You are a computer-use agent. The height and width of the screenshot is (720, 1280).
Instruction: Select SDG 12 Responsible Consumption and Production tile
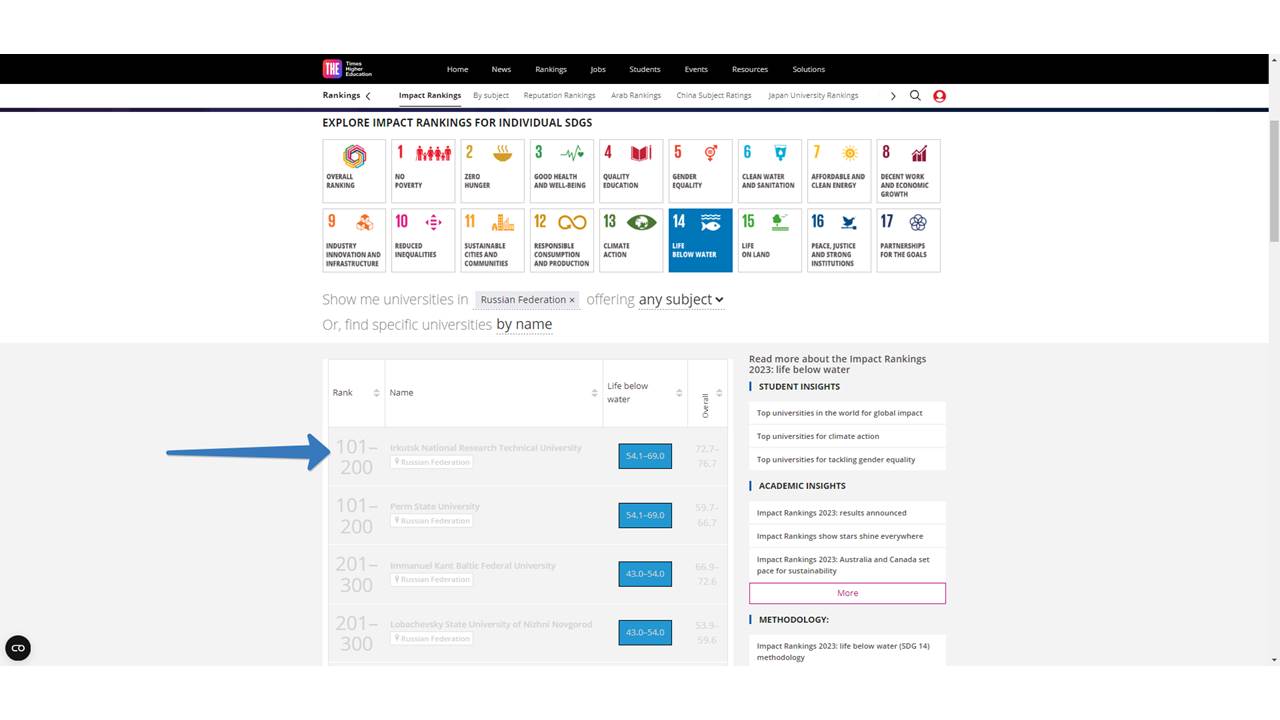[x=562, y=240]
